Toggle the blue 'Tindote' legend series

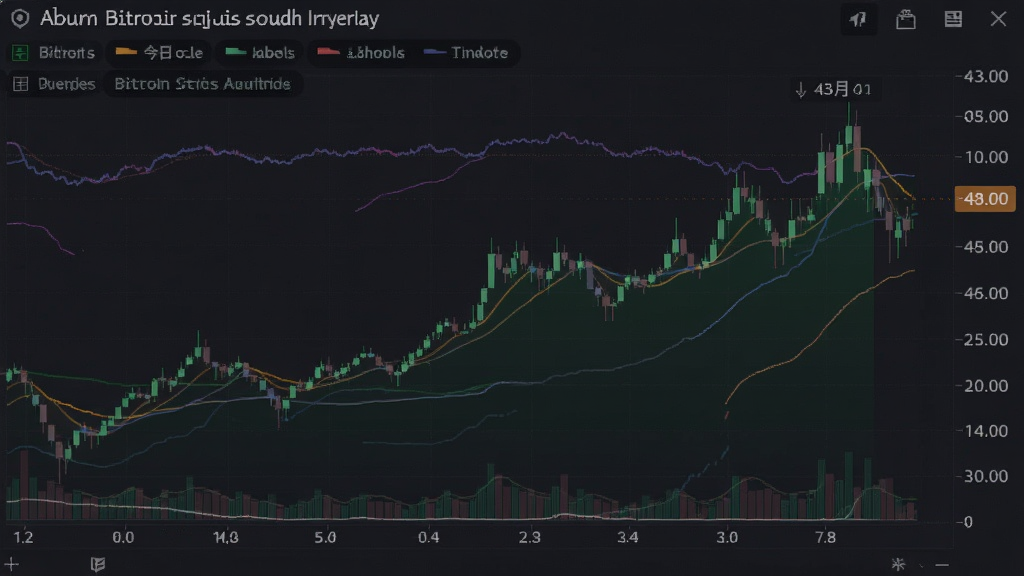(466, 53)
